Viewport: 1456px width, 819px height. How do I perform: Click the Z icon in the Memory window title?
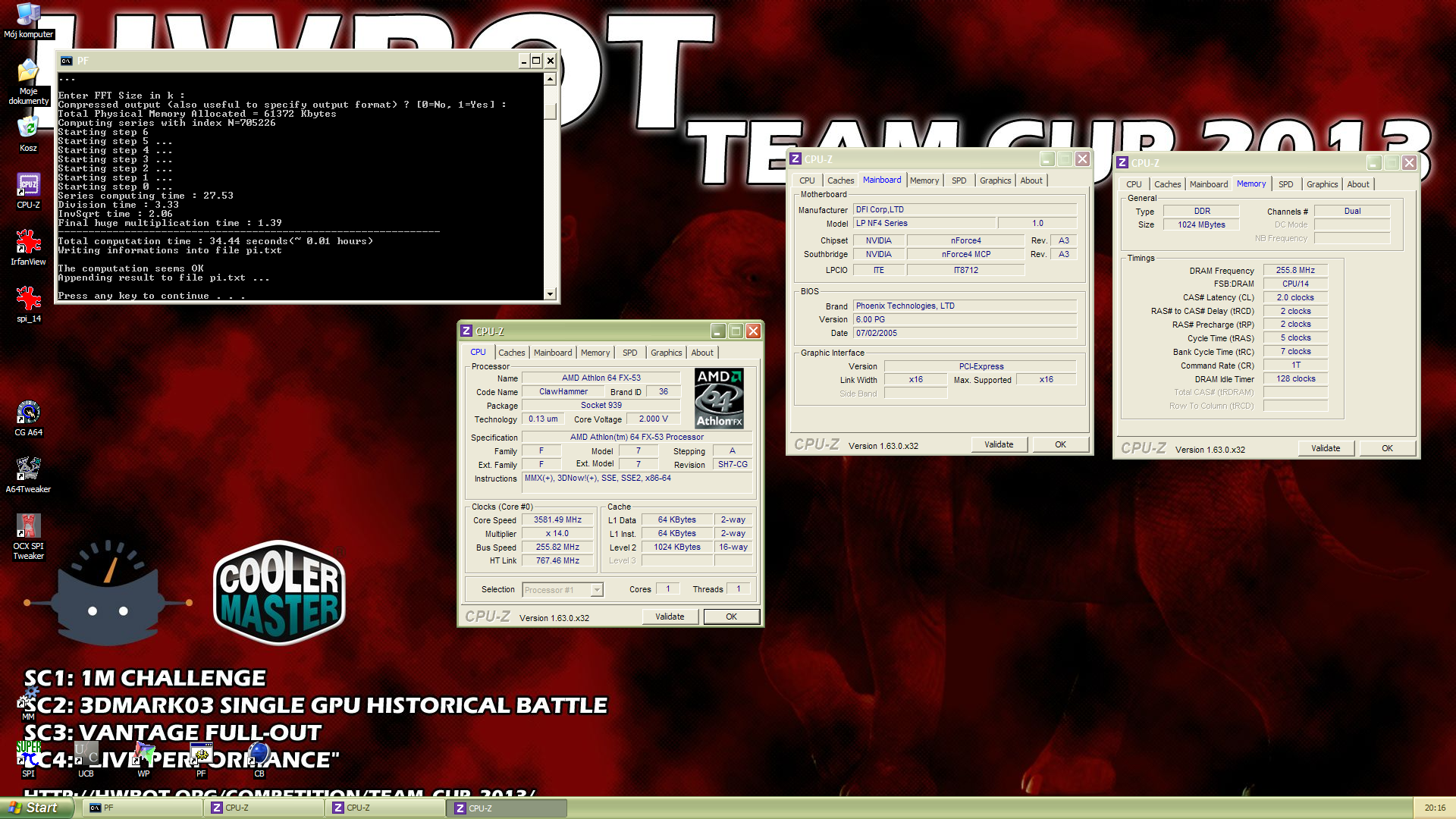click(1122, 163)
